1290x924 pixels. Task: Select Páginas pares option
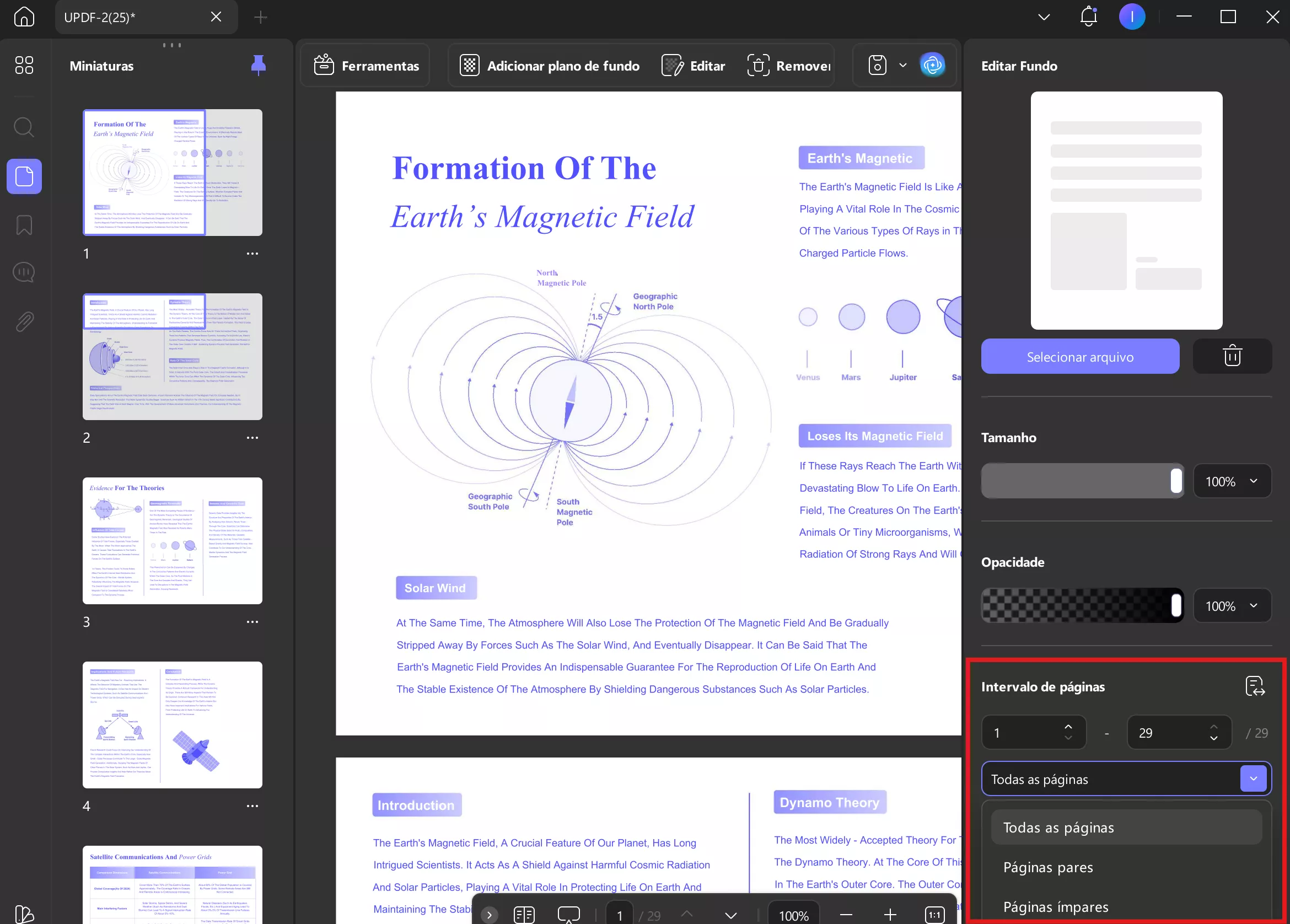(x=1047, y=867)
